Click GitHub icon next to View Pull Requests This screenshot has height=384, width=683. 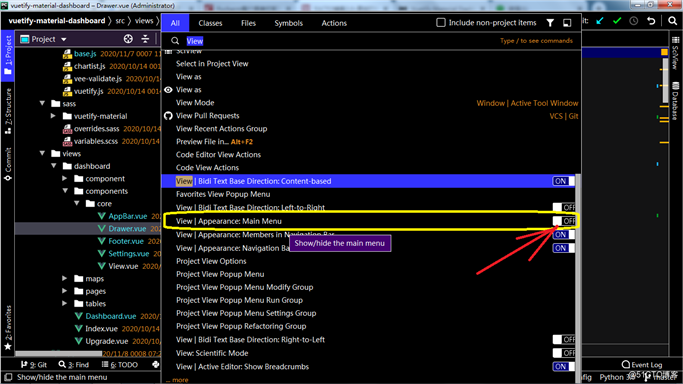(x=168, y=116)
